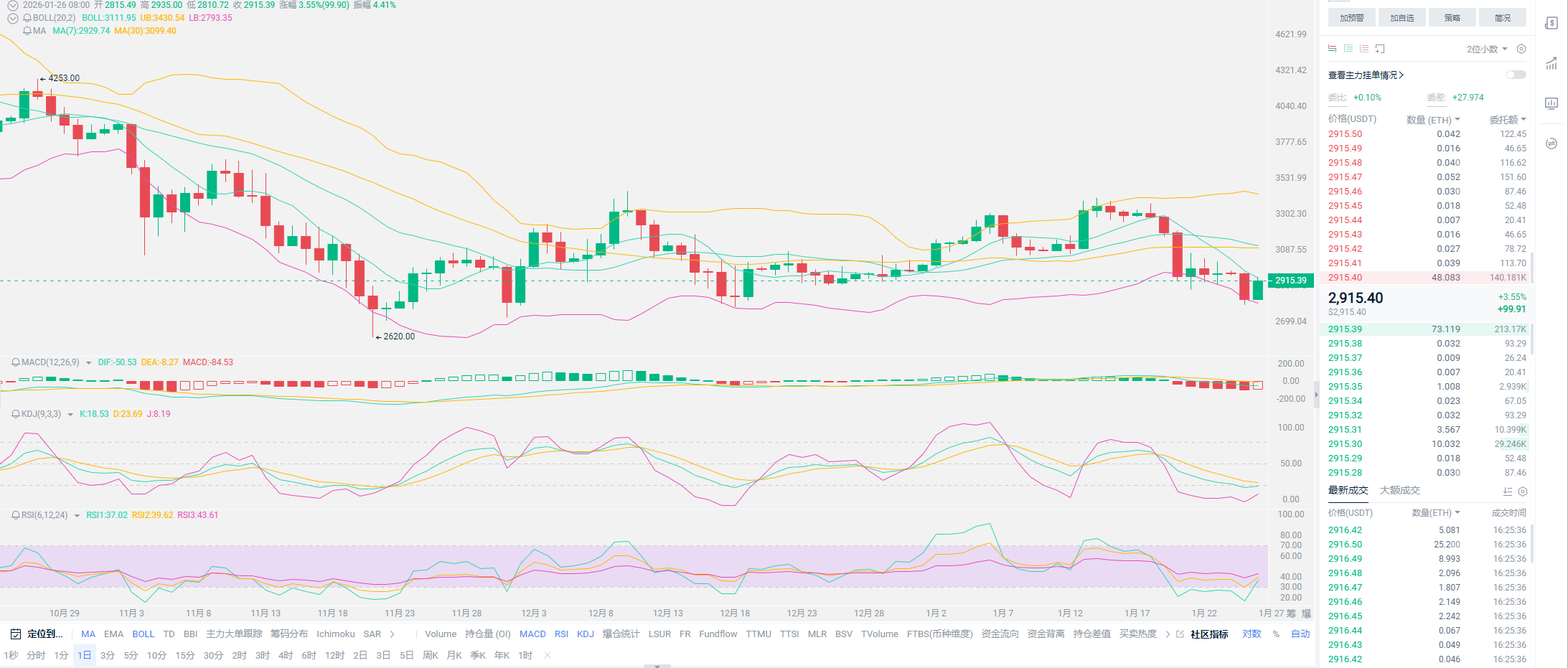Open the rising bar chart sidebar icon
This screenshot has height=668, width=1568.
(x=1551, y=63)
